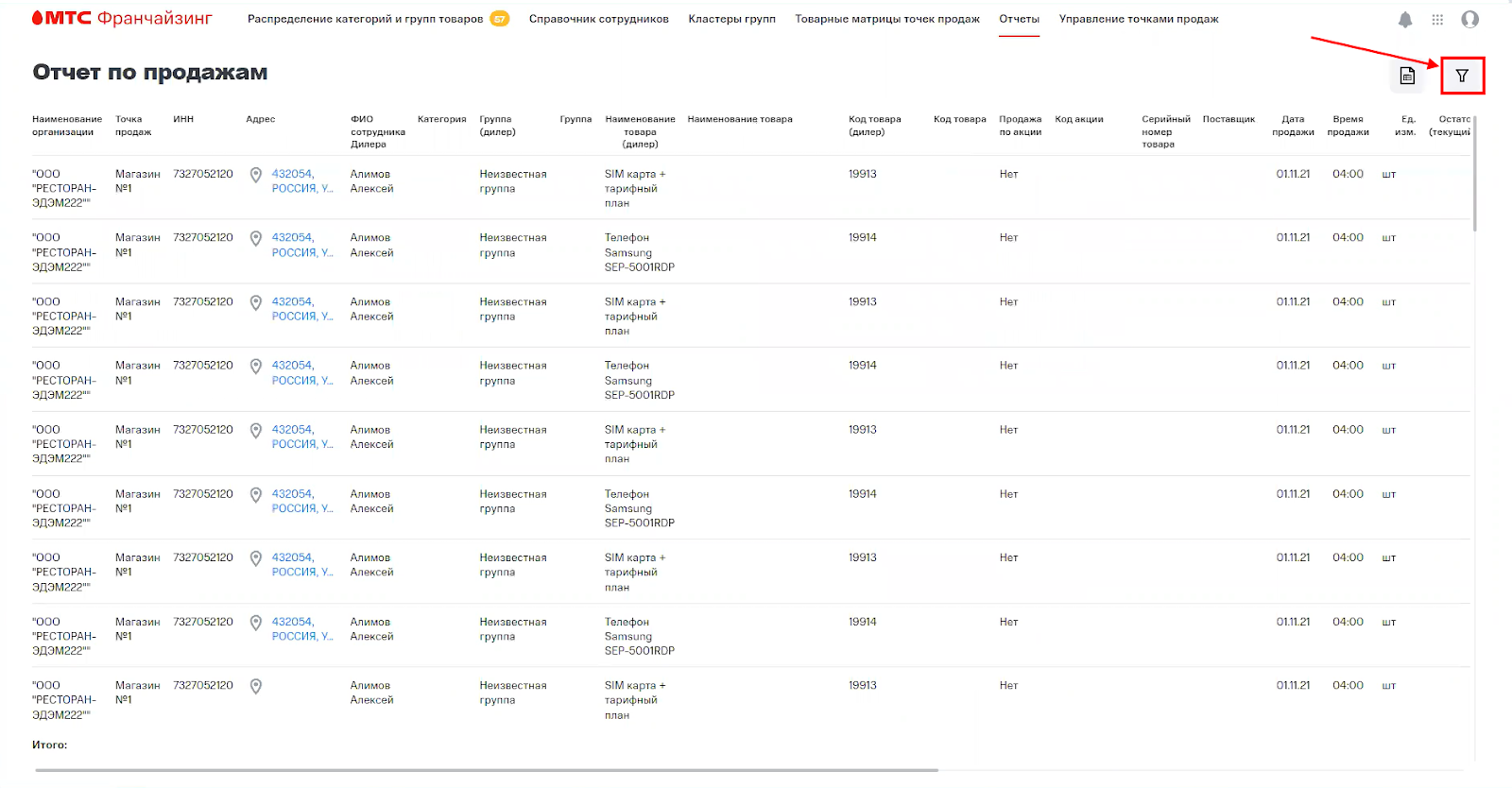This screenshot has width=1512, height=788.
Task: Open address link 432054 in second row
Action: [302, 245]
